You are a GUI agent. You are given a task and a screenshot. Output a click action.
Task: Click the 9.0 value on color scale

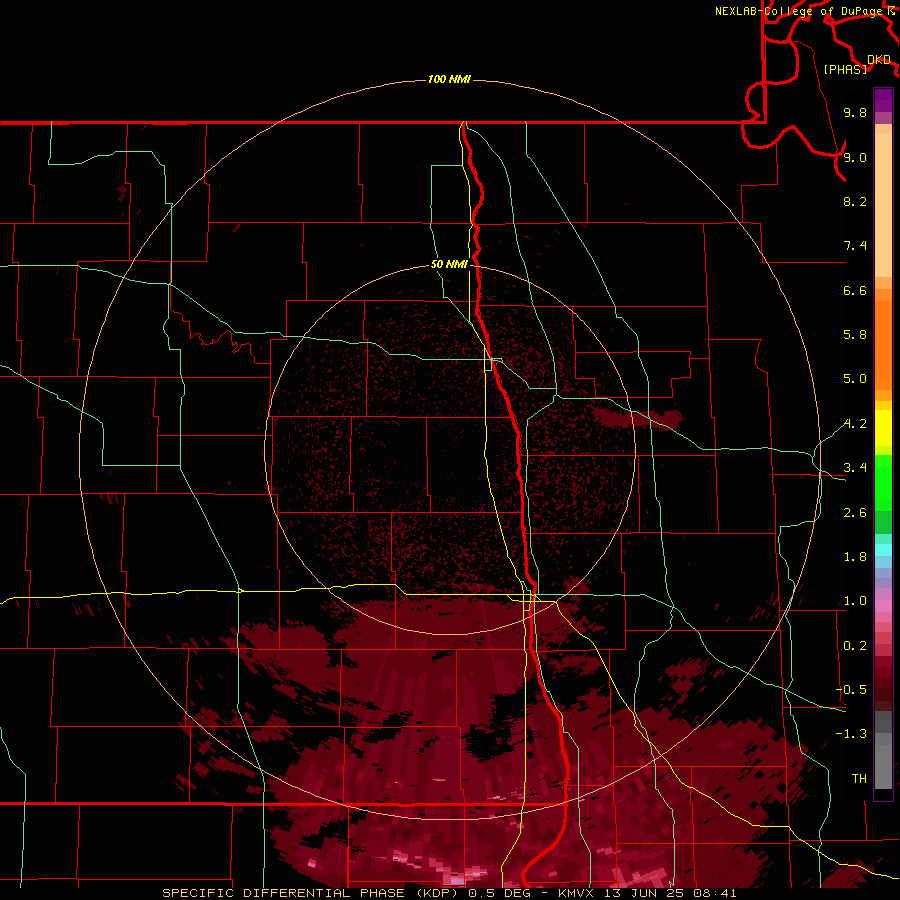pos(855,157)
